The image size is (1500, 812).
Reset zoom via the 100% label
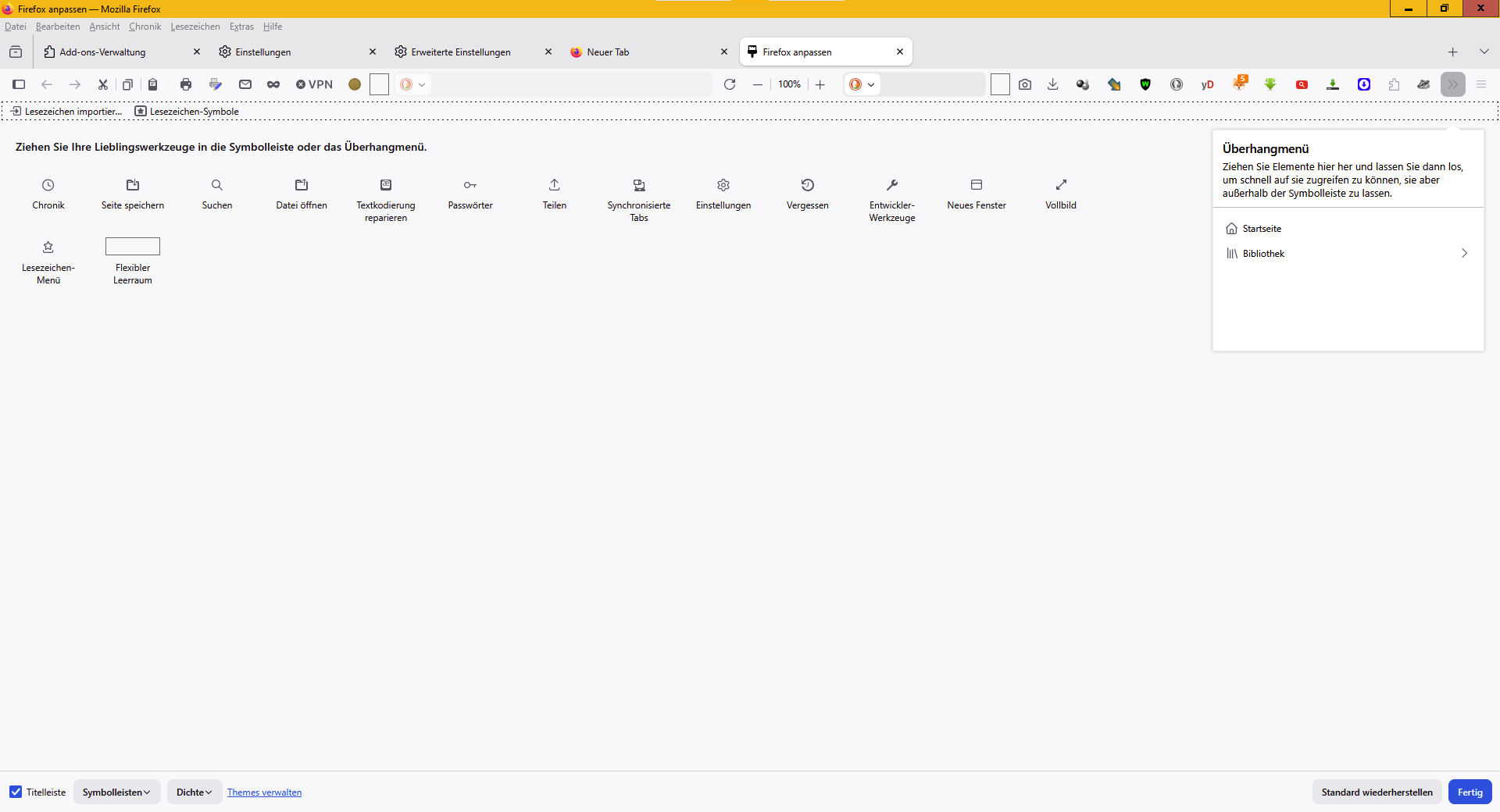click(x=789, y=84)
